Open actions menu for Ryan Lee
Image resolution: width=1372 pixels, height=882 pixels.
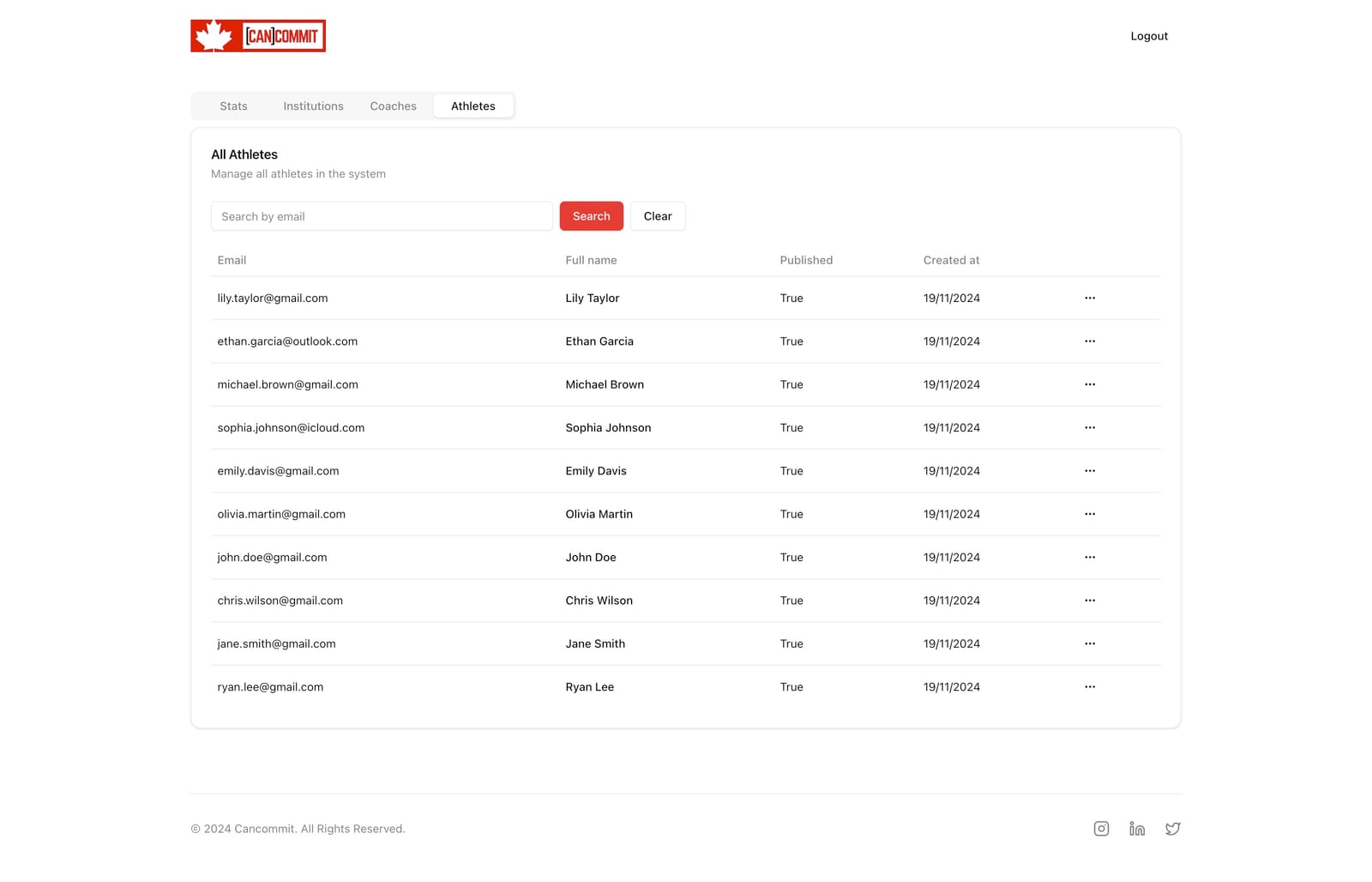(x=1090, y=686)
